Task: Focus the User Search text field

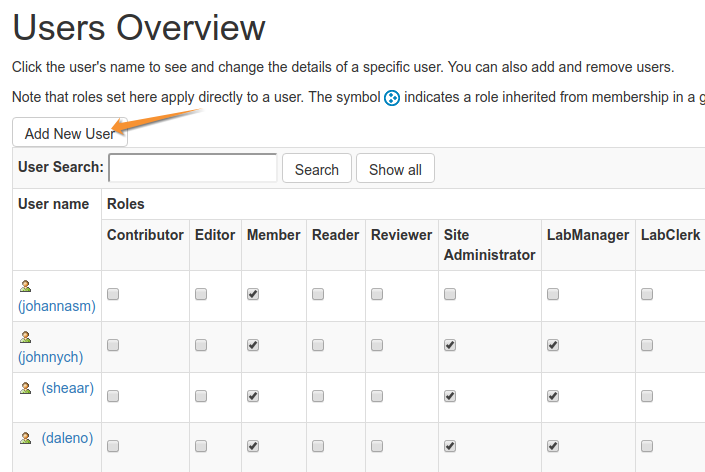Action: (x=192, y=168)
